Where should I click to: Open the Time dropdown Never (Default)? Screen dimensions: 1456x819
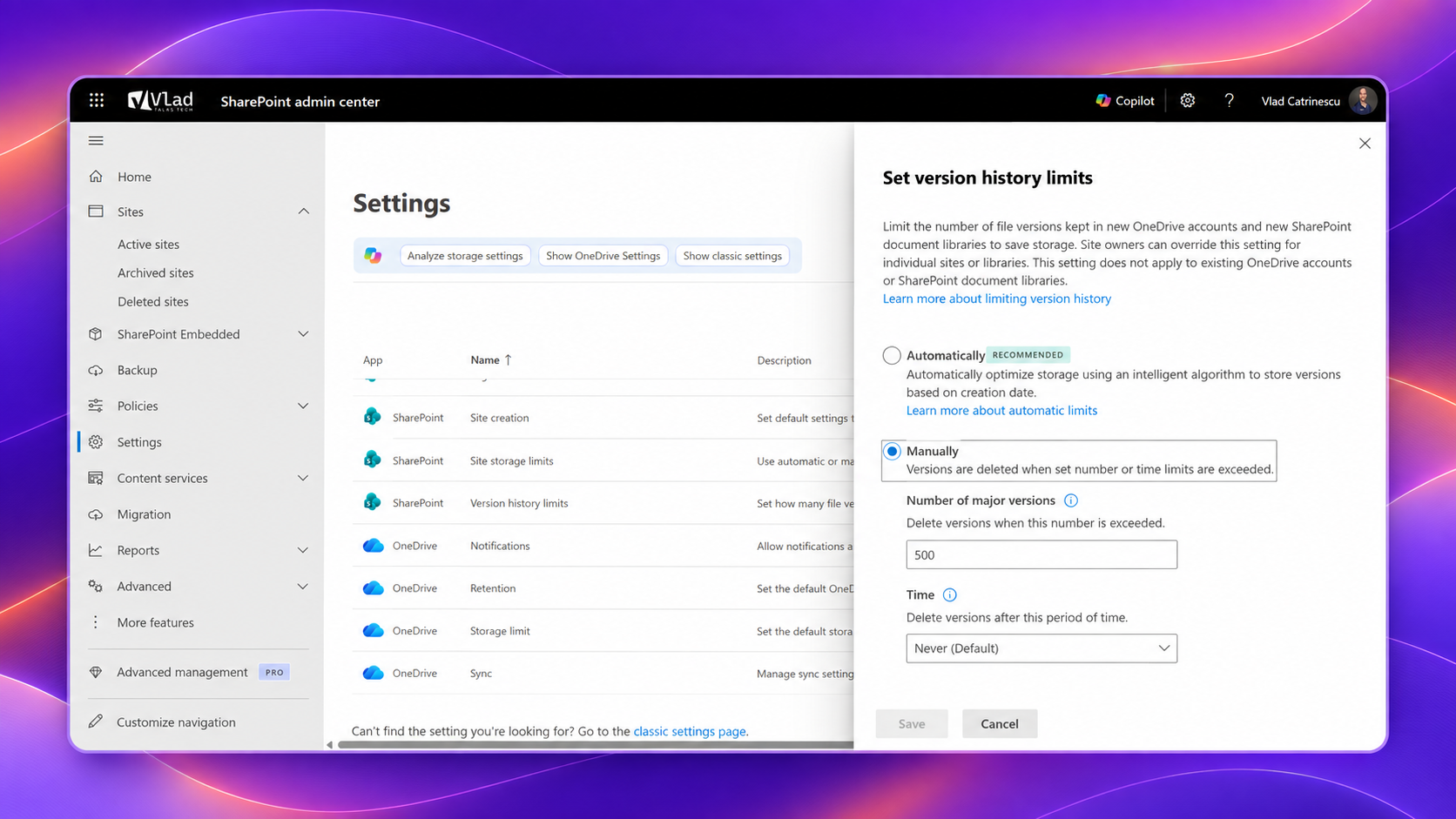tap(1041, 648)
